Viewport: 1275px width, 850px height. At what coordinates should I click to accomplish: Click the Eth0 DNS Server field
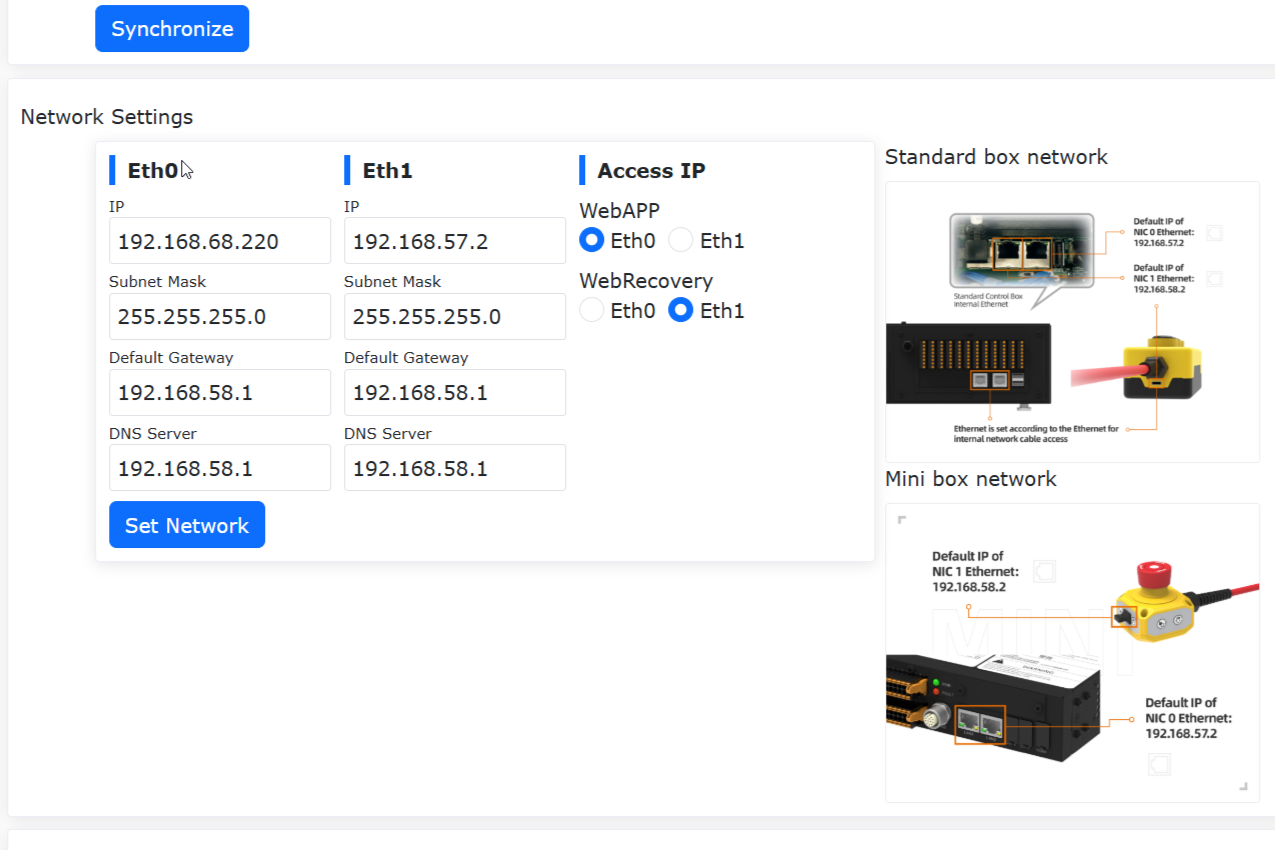[x=219, y=468]
